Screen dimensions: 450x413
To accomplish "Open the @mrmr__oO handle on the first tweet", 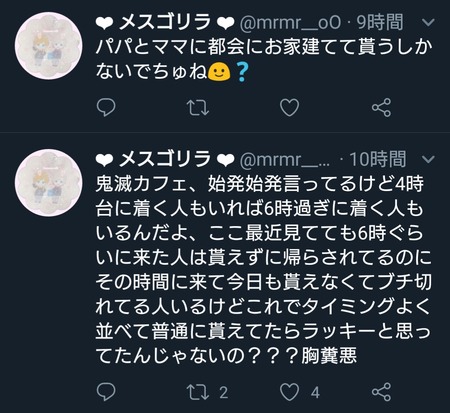I will click(x=290, y=23).
